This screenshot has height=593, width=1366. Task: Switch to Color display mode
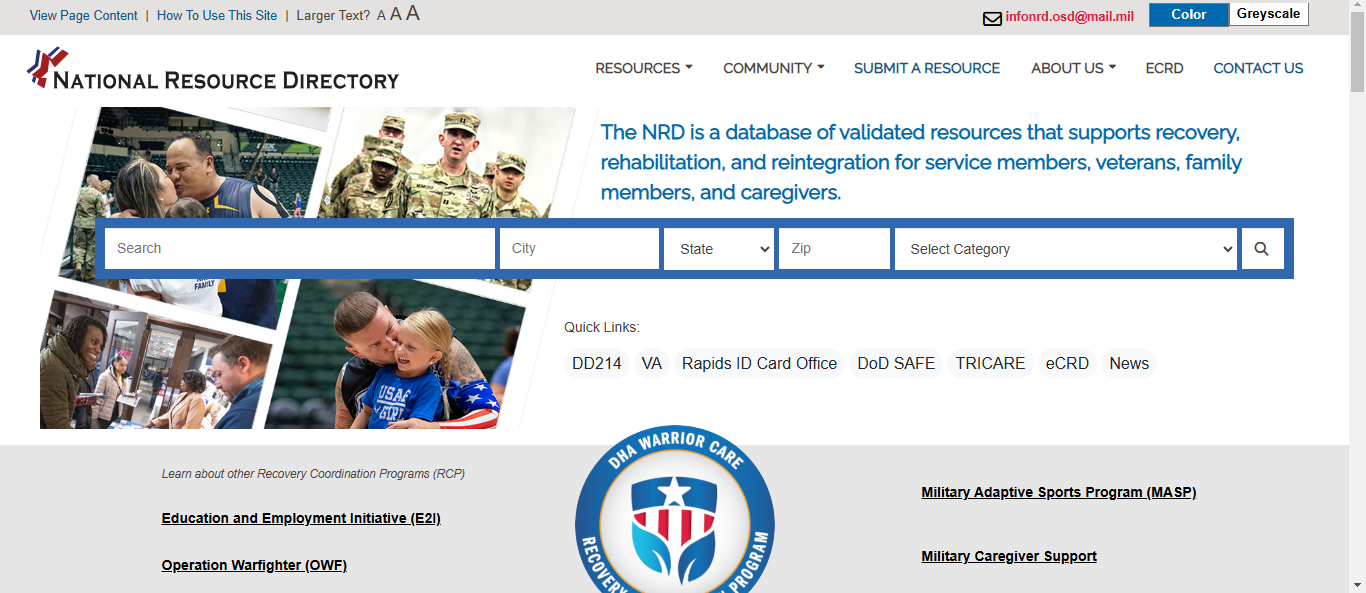[1189, 15]
